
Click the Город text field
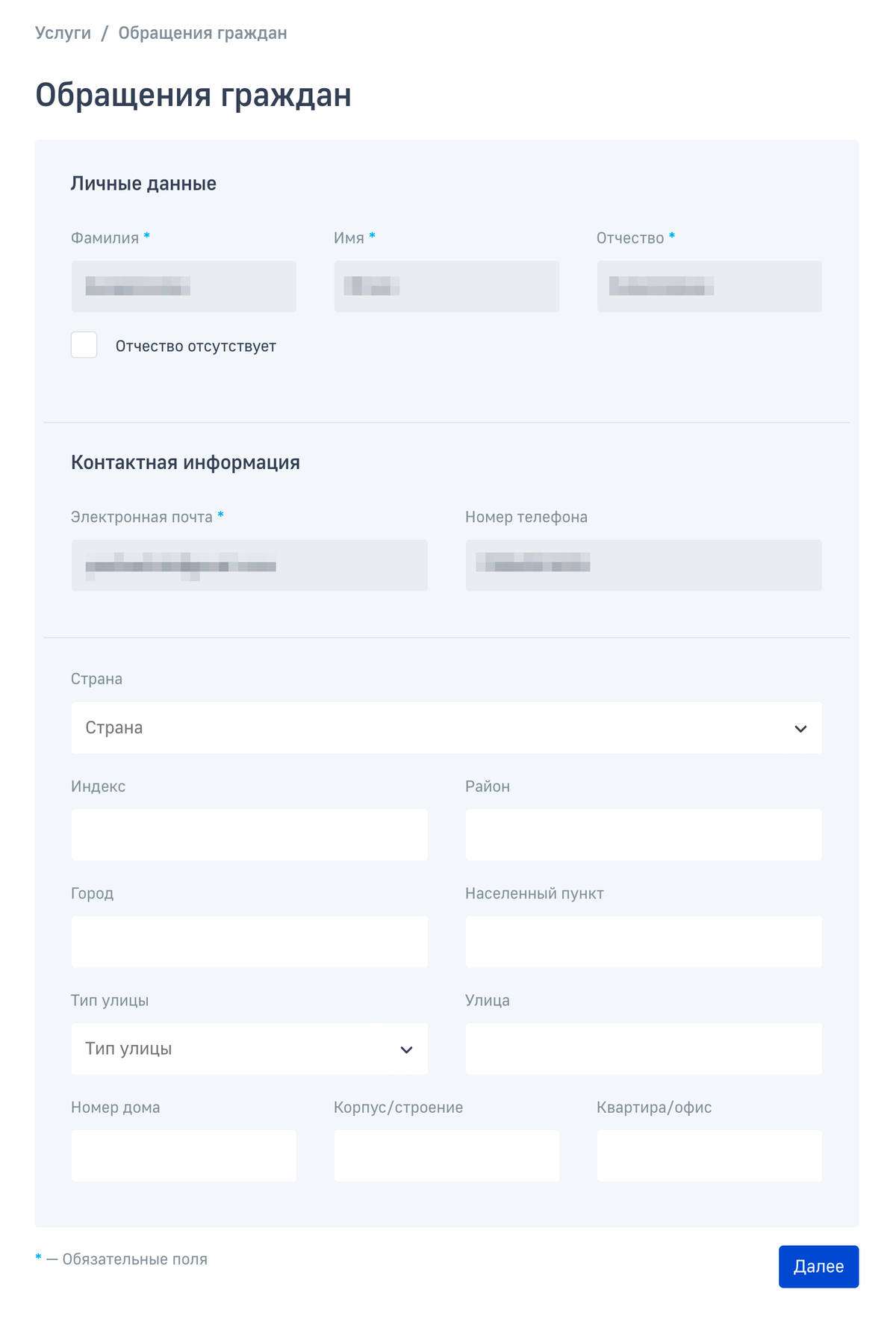249,942
